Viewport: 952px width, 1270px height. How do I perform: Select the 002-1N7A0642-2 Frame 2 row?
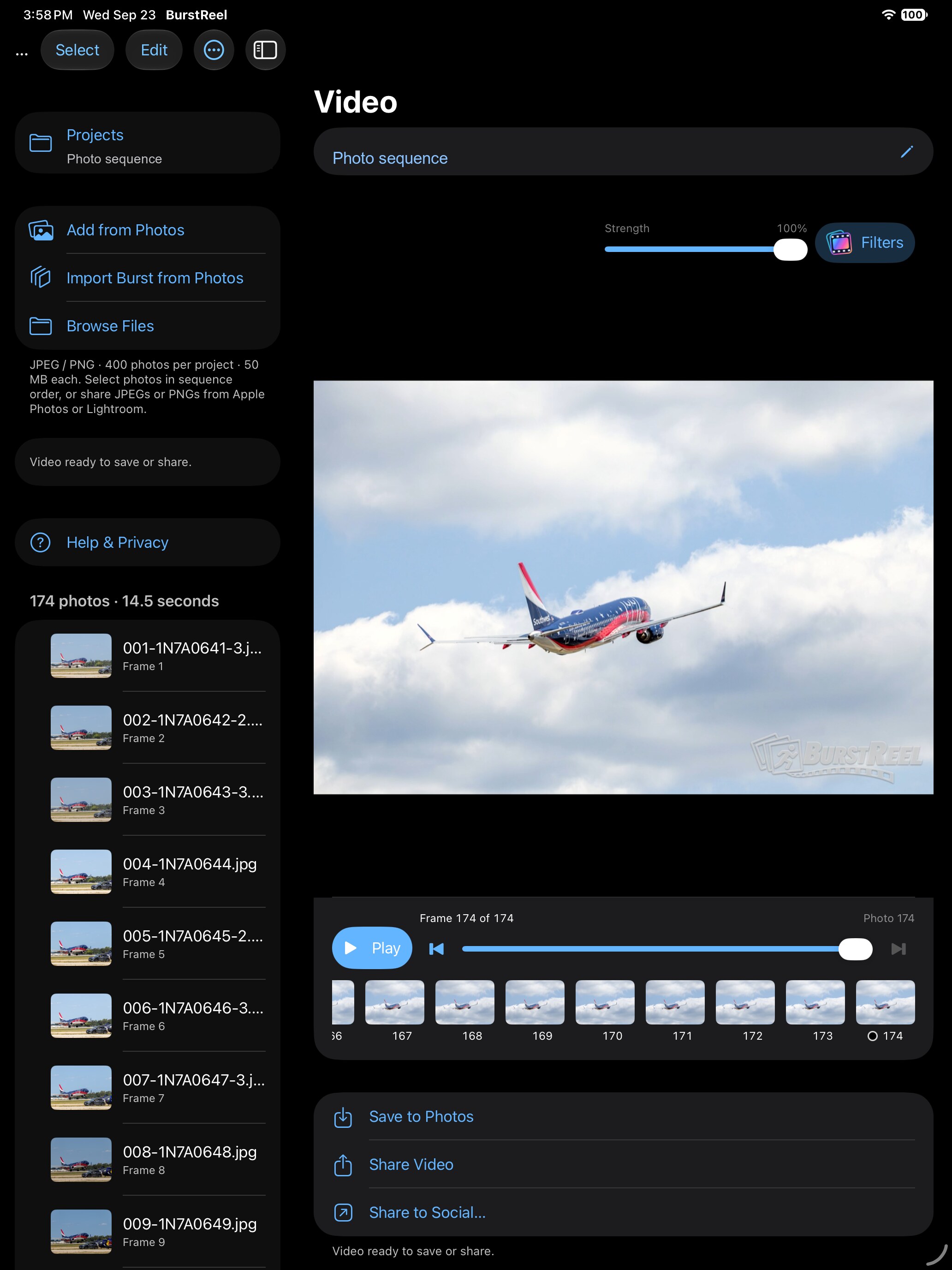(148, 727)
